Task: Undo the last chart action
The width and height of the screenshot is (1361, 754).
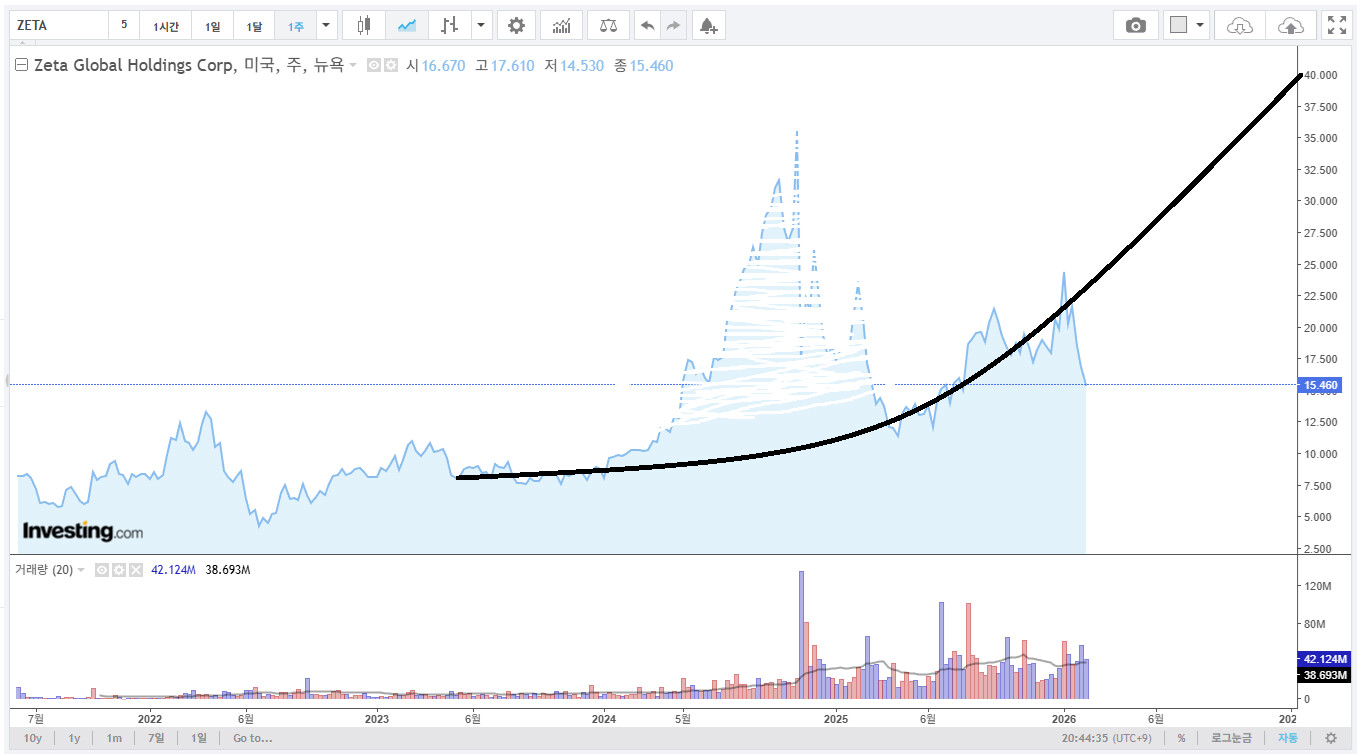Action: click(x=648, y=25)
